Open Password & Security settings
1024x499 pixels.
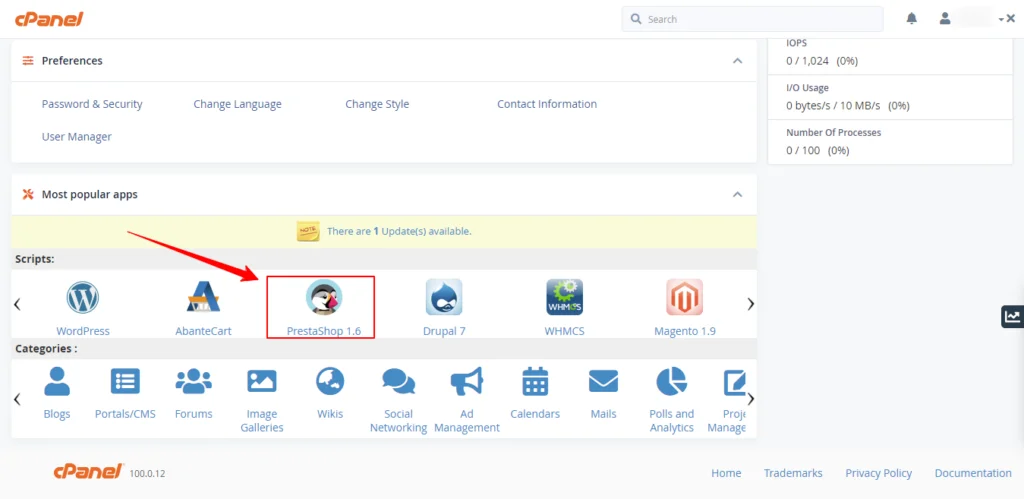click(92, 104)
